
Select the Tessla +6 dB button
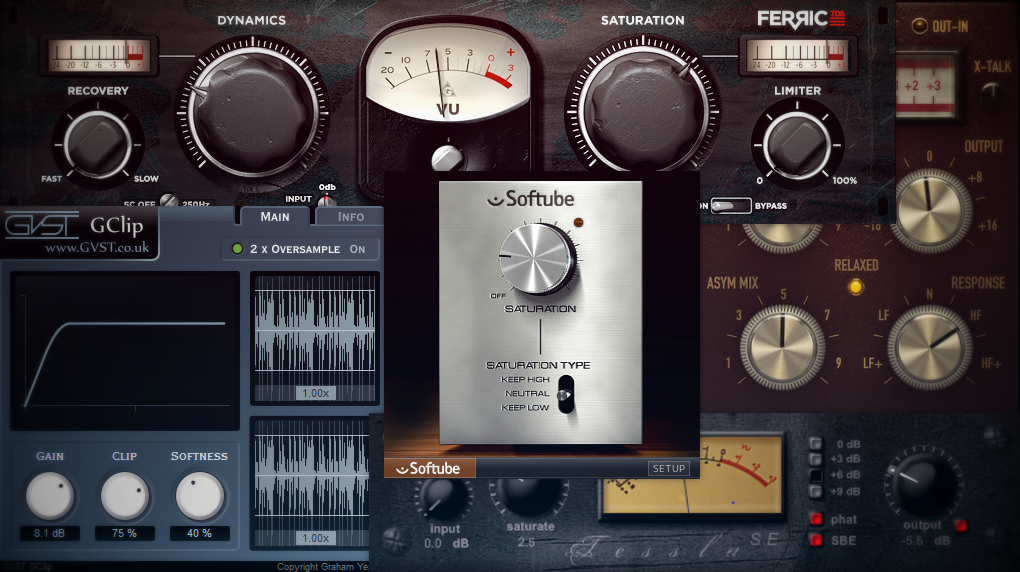coord(815,475)
